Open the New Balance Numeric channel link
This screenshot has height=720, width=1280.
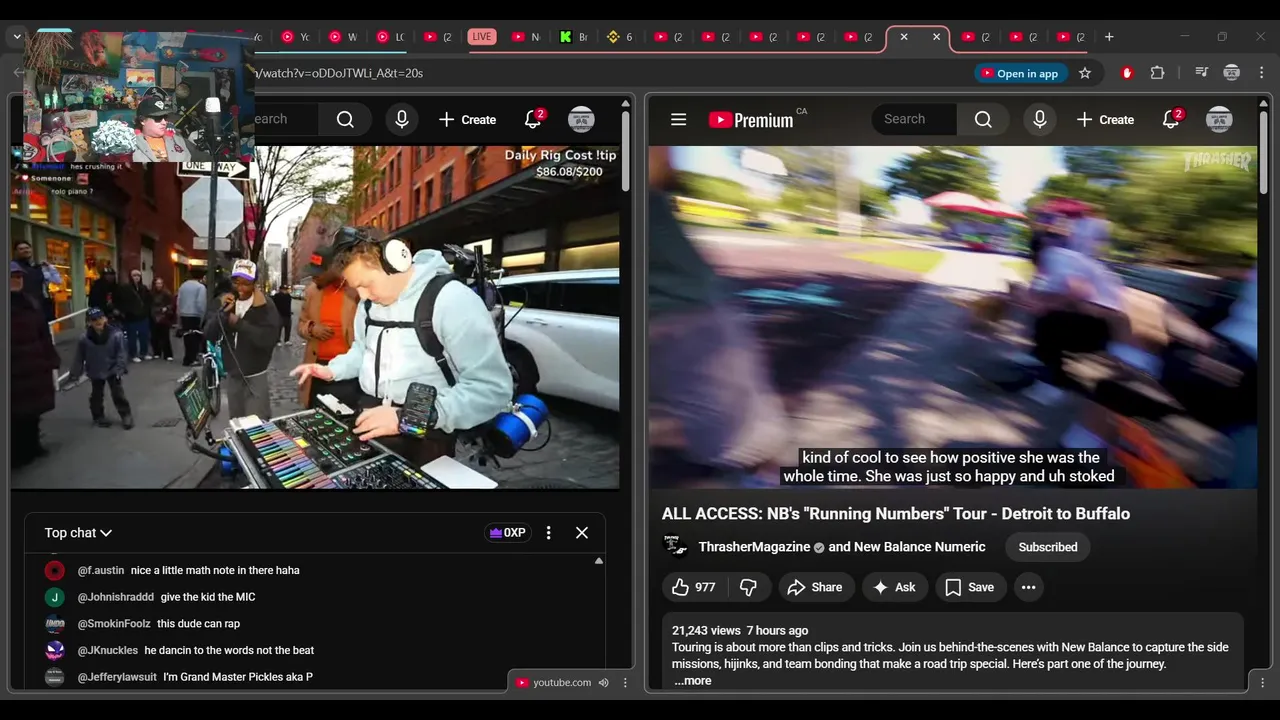coord(919,547)
